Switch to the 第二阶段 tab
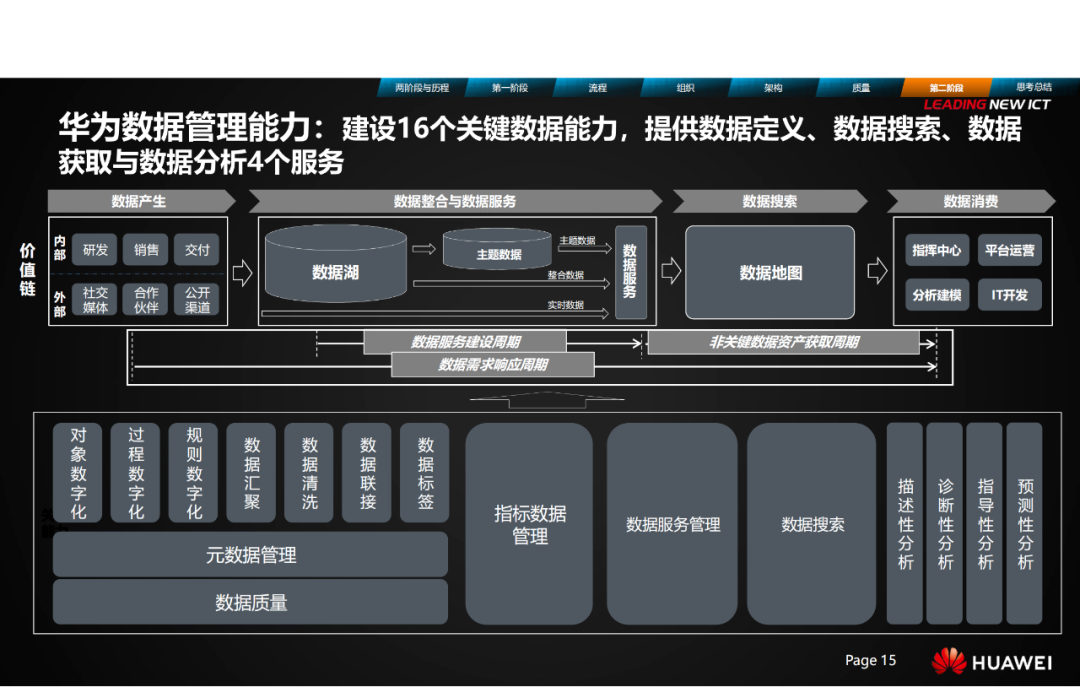1080x691 pixels. (x=945, y=88)
